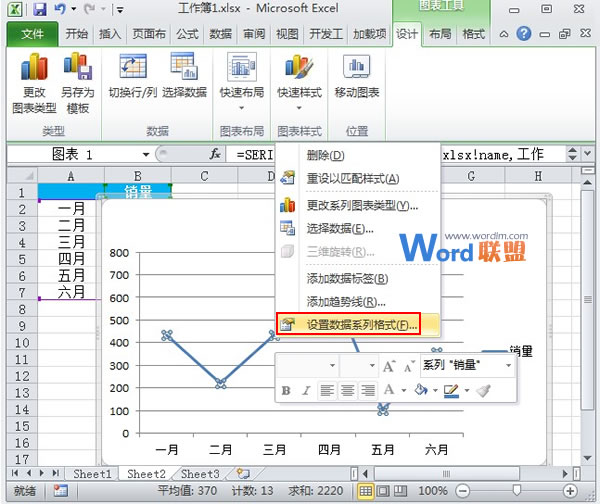Switch to Insert (插入) ribbon tab
Viewport: 600px width, 504px height.
coord(109,34)
